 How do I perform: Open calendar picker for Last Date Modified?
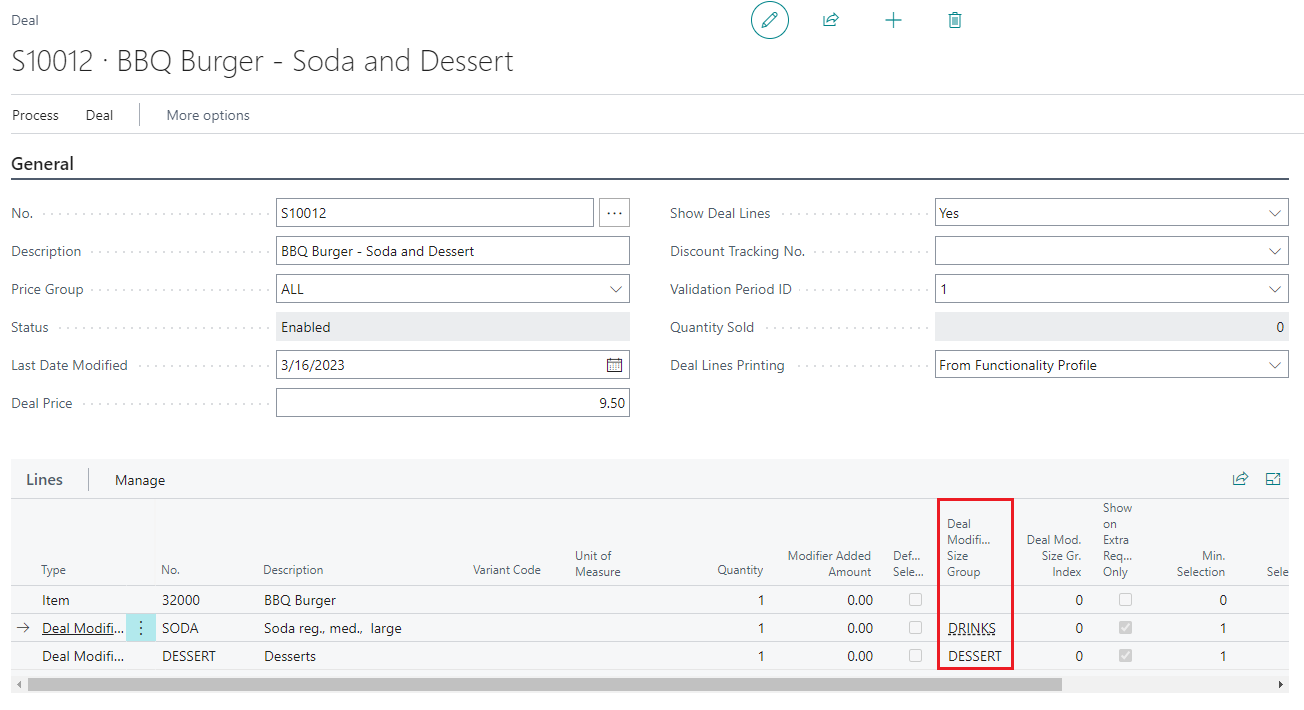point(614,365)
